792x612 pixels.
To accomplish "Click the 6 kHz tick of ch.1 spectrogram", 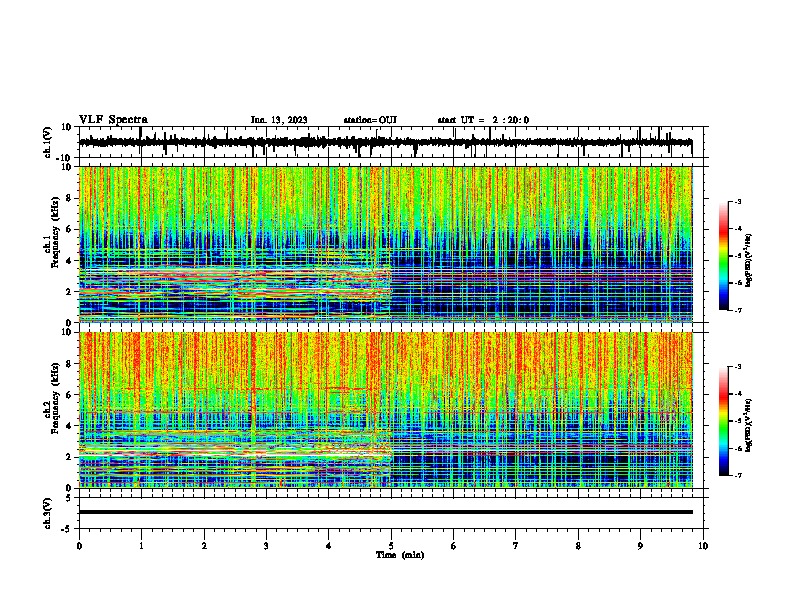I will [69, 229].
